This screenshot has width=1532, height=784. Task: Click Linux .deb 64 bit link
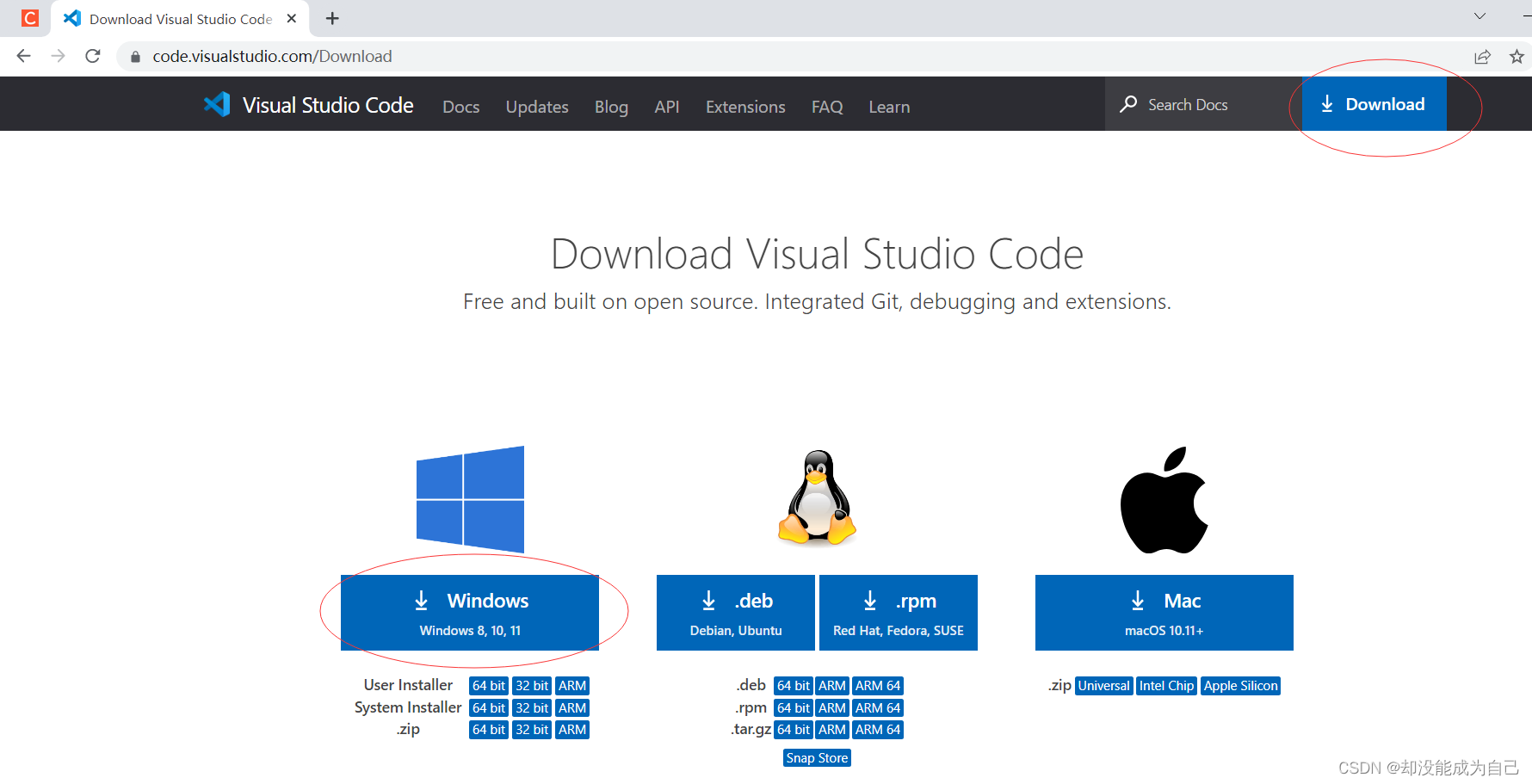pos(794,686)
